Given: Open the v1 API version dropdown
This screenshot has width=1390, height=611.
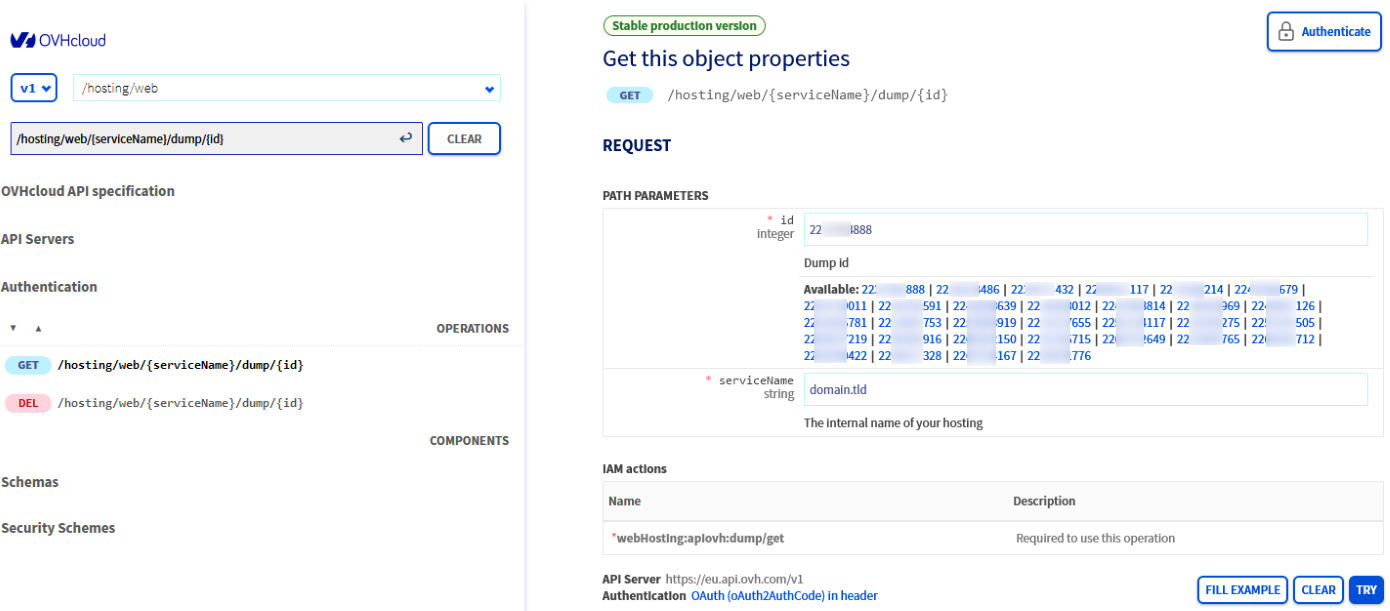Looking at the screenshot, I should pos(34,88).
